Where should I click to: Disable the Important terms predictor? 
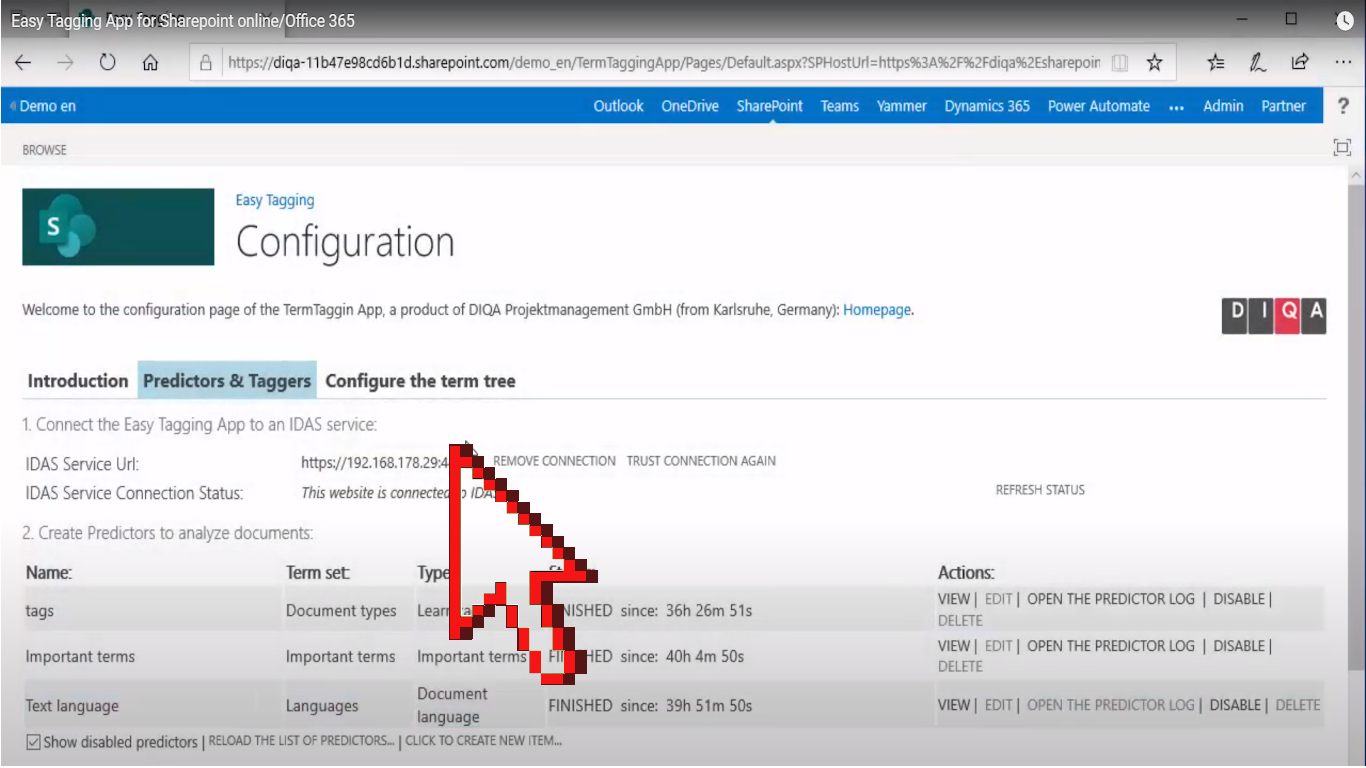(1239, 646)
